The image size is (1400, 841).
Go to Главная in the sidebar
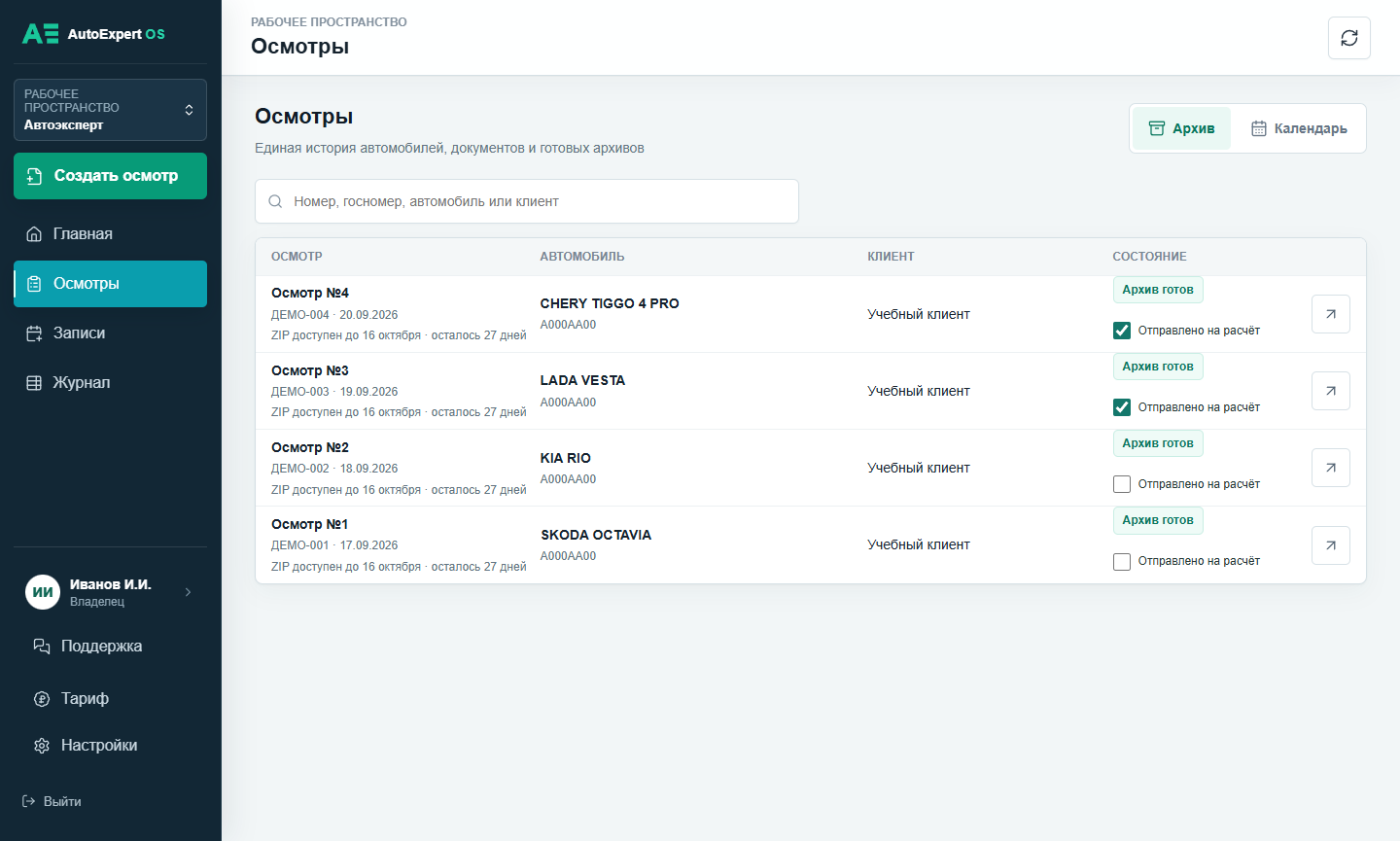coord(110,233)
